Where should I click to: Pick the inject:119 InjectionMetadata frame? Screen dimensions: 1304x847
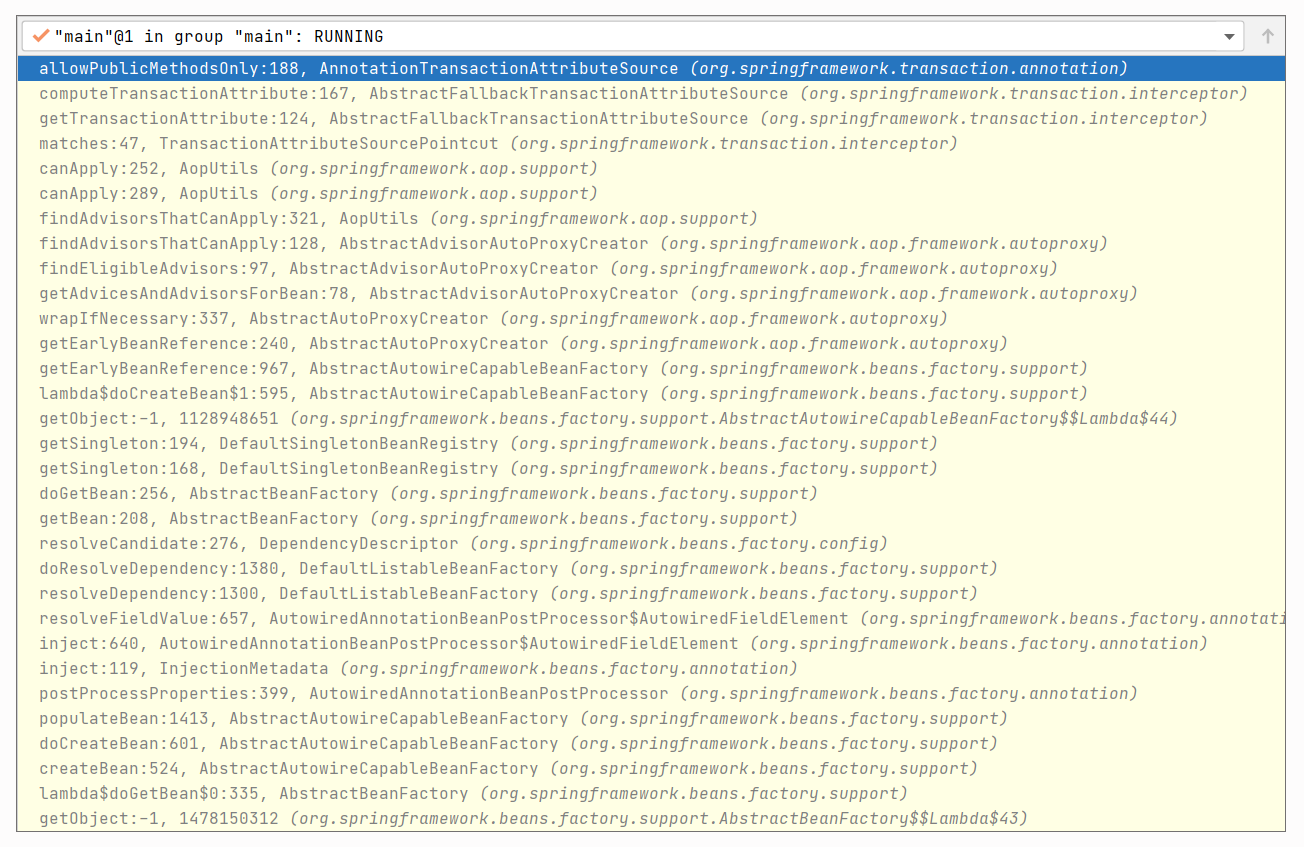pyautogui.click(x=417, y=669)
